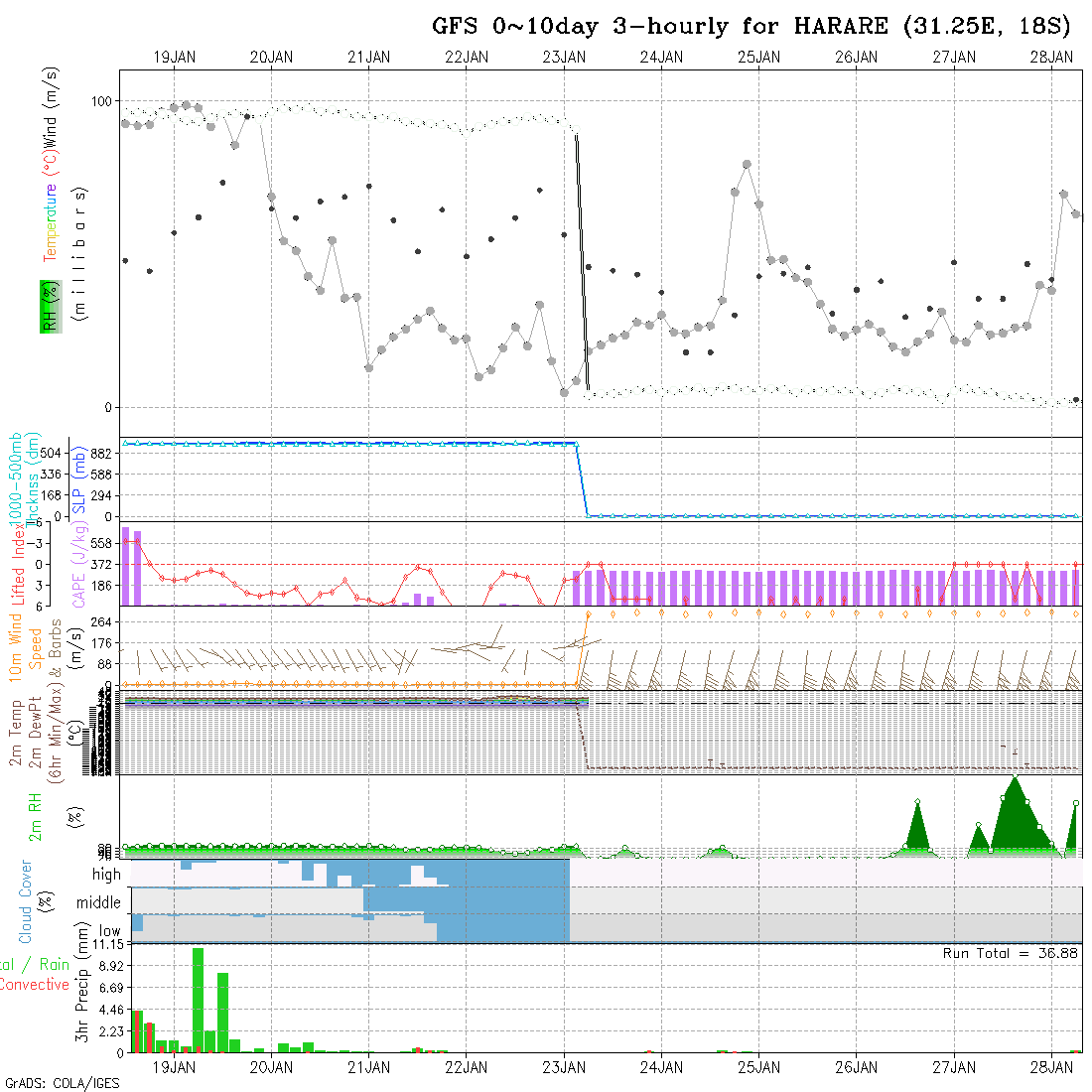Click the GrADS: COLA/IGES footer credit
The image size is (1092, 1092).
pos(62,1083)
